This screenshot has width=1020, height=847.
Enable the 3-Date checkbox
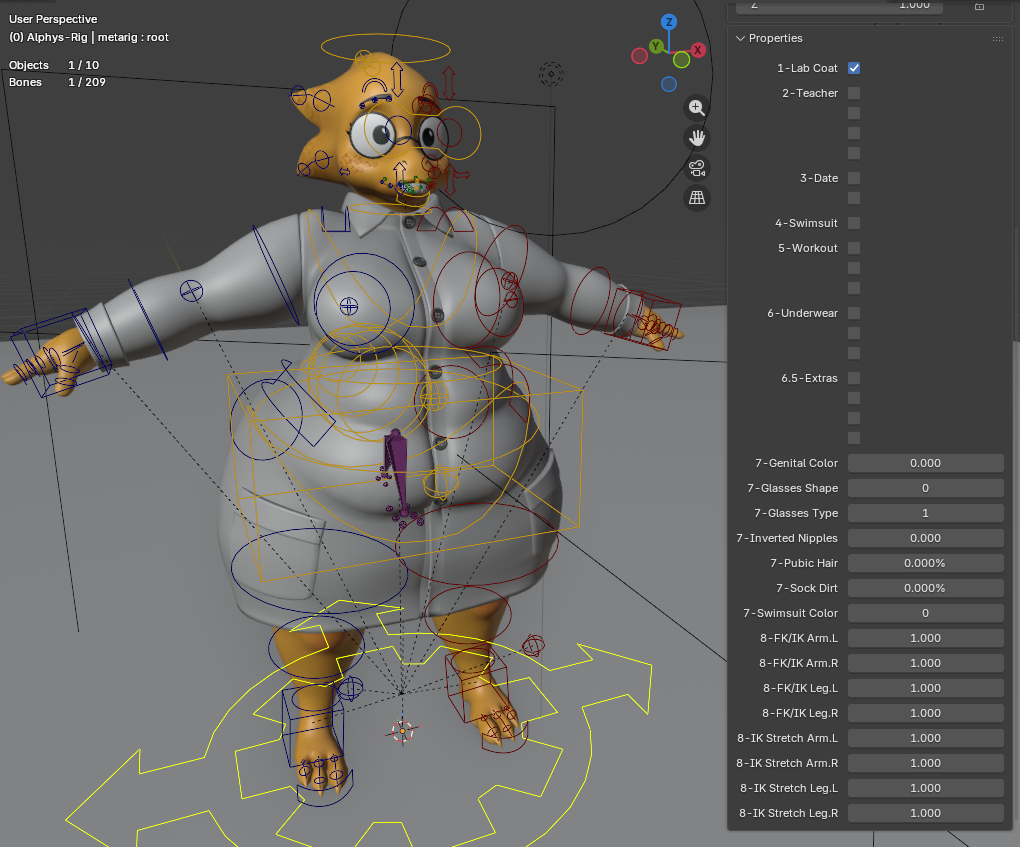(854, 178)
